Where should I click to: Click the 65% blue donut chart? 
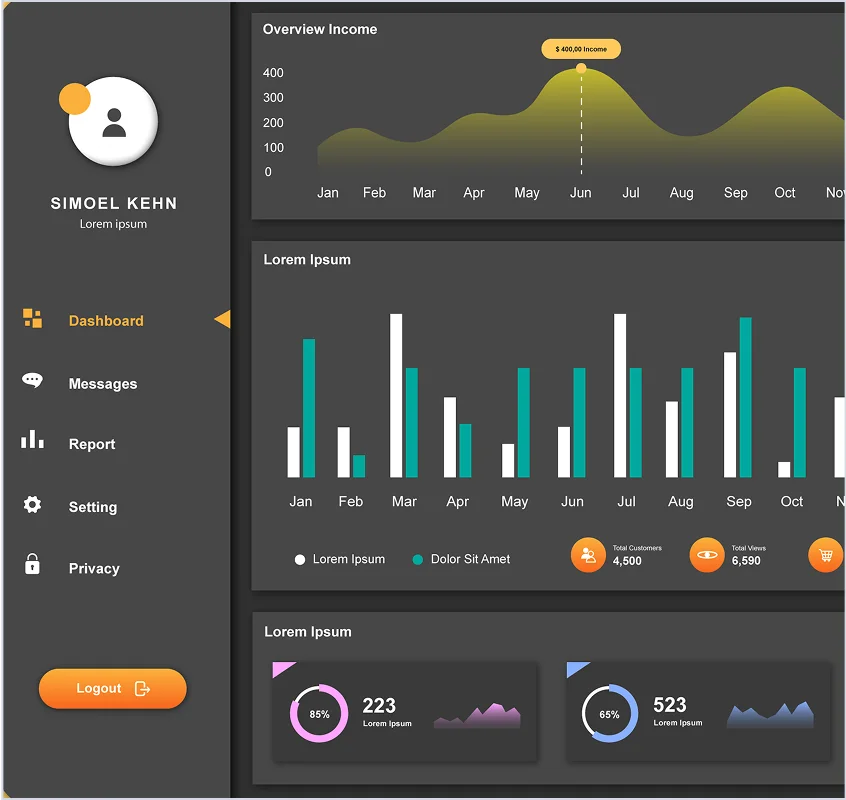tap(610, 713)
